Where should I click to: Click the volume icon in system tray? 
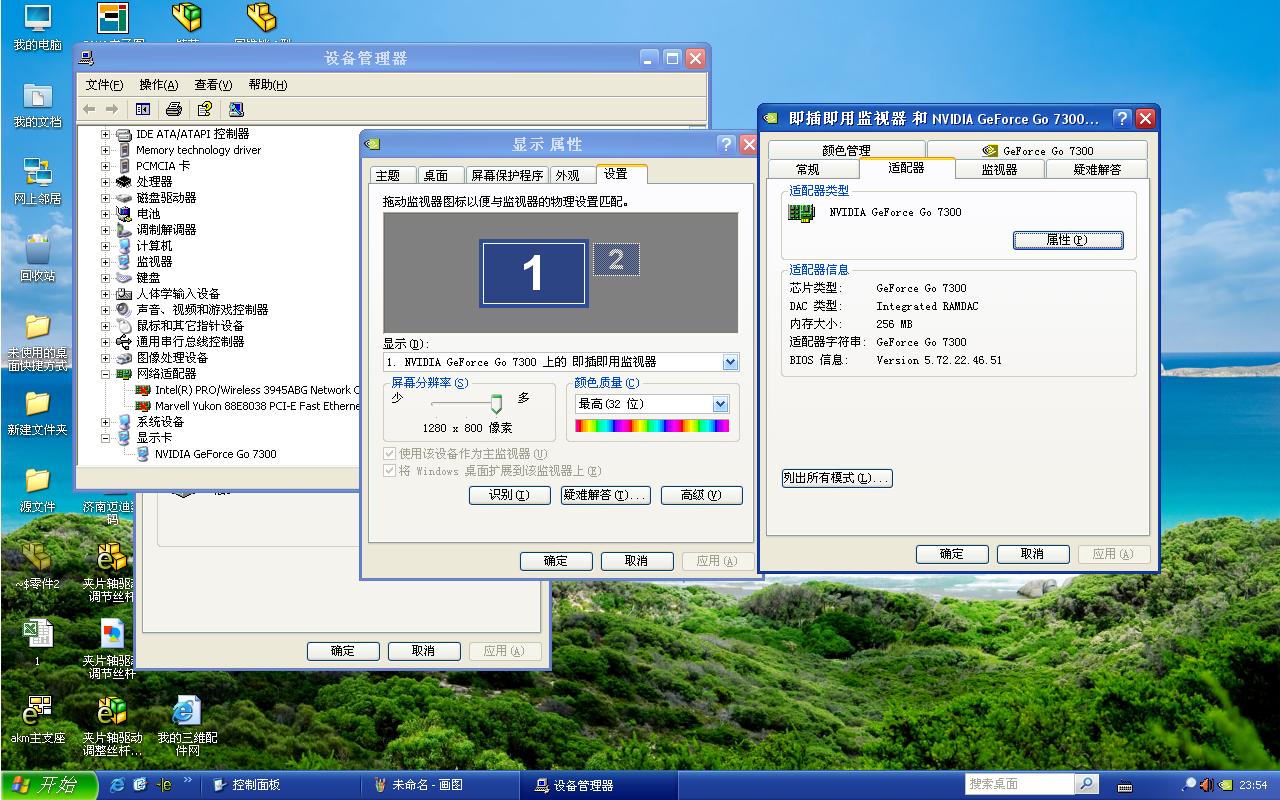1206,785
